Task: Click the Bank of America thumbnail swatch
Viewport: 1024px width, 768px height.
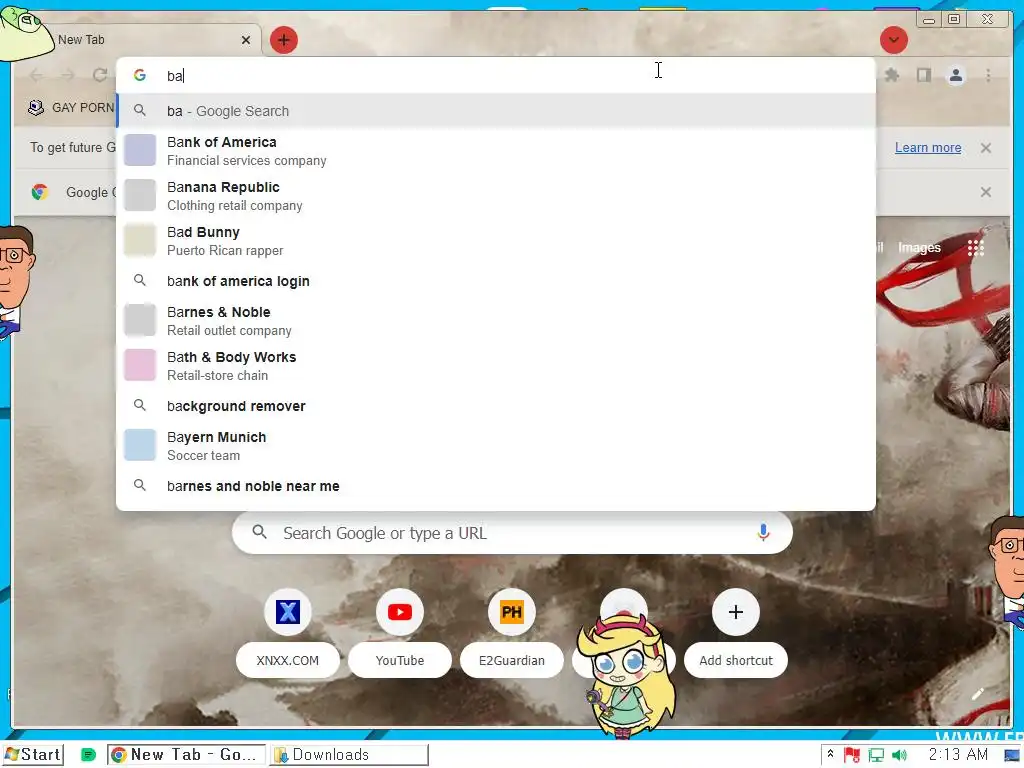Action: click(x=140, y=150)
